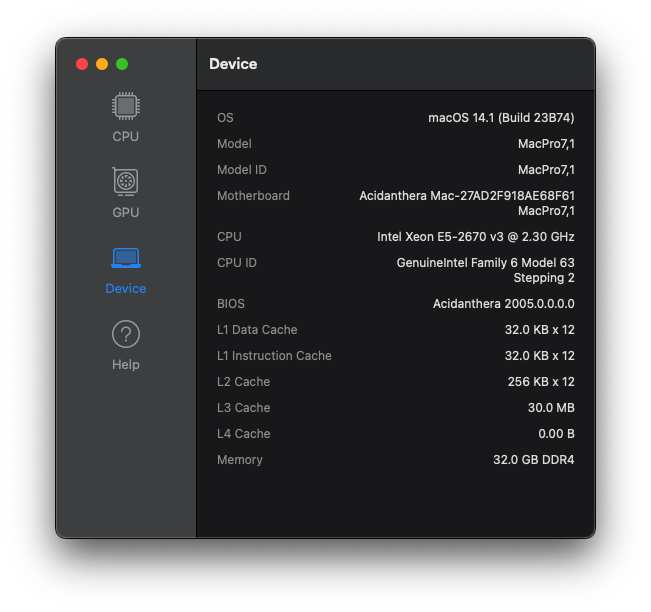The height and width of the screenshot is (612, 651).
Task: Click the CPU ID label
Action: 237,263
